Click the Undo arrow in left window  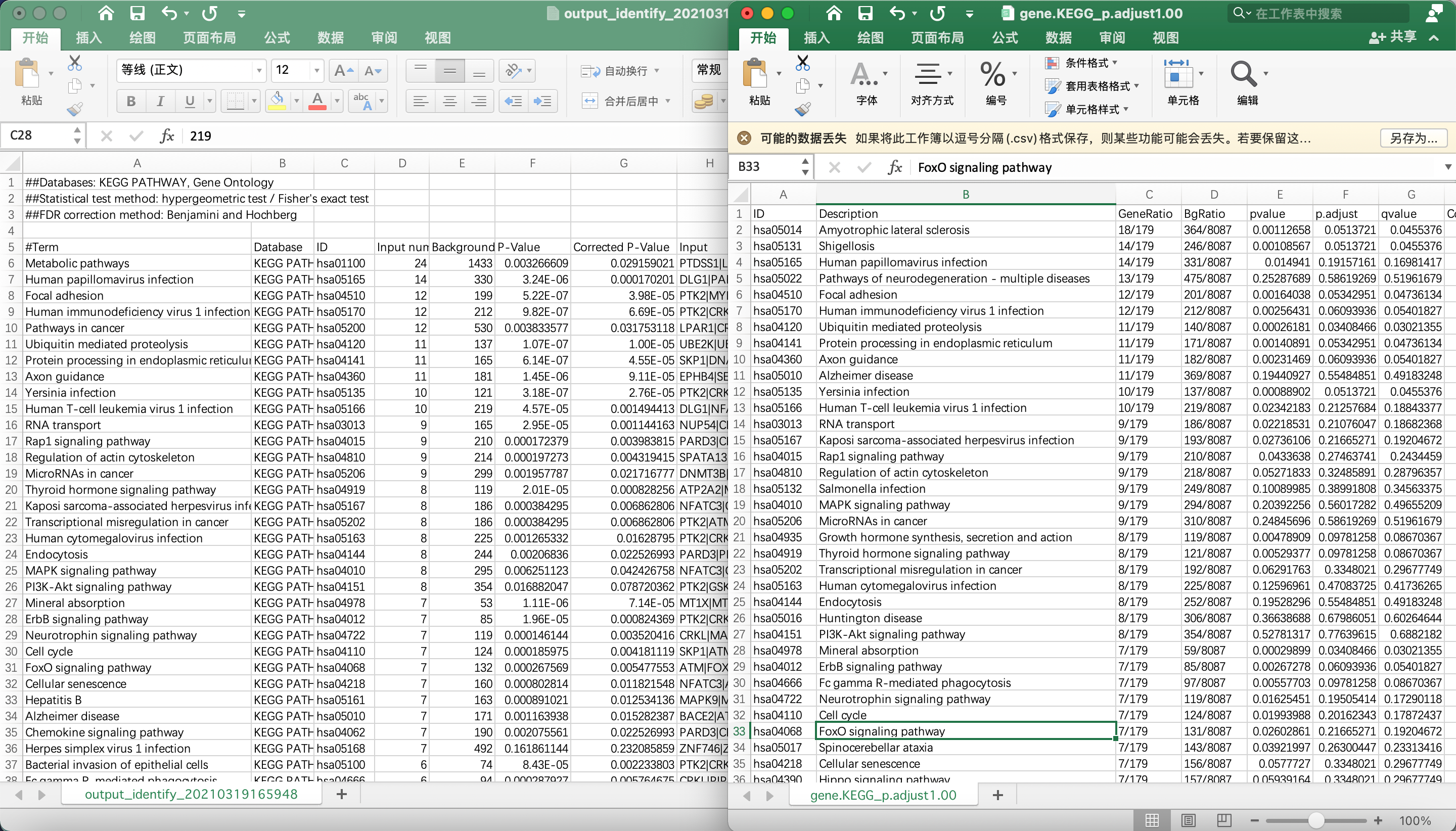tap(169, 13)
